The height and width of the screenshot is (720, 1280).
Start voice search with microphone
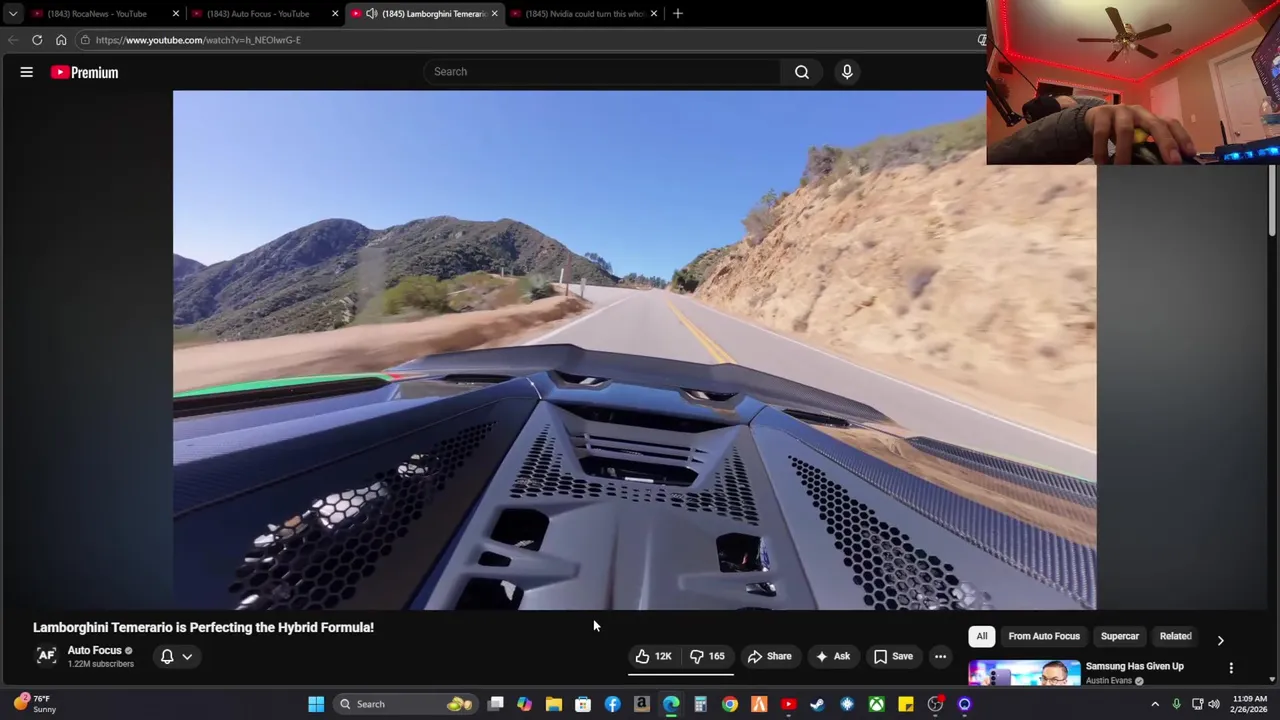[x=847, y=72]
